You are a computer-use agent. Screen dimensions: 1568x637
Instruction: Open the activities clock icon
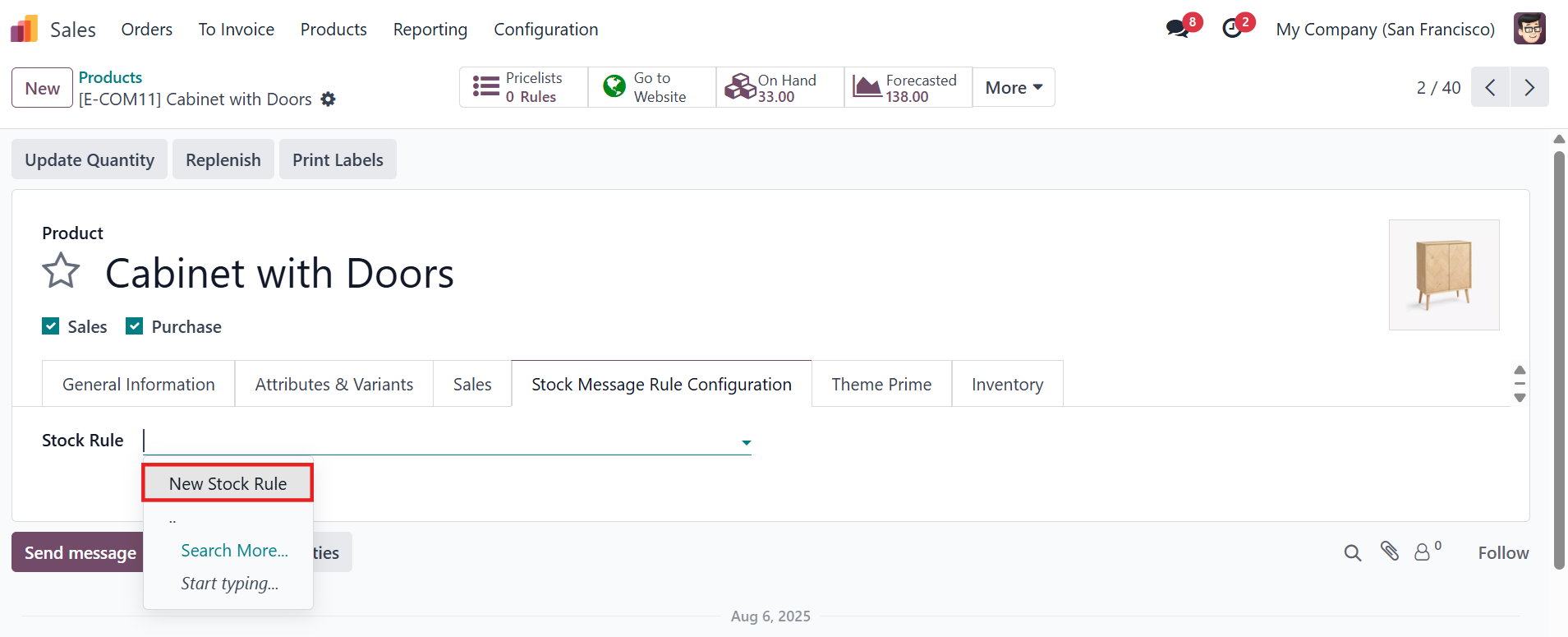pos(1232,29)
